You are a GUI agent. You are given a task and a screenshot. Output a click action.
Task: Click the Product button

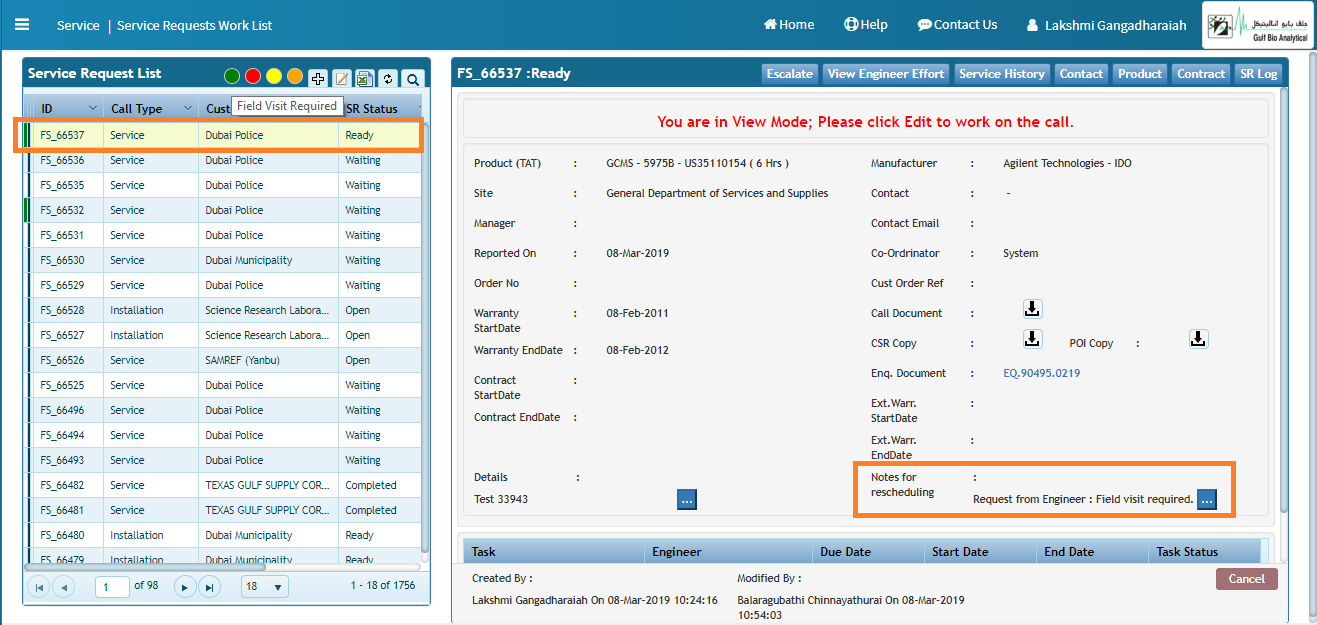(1140, 74)
